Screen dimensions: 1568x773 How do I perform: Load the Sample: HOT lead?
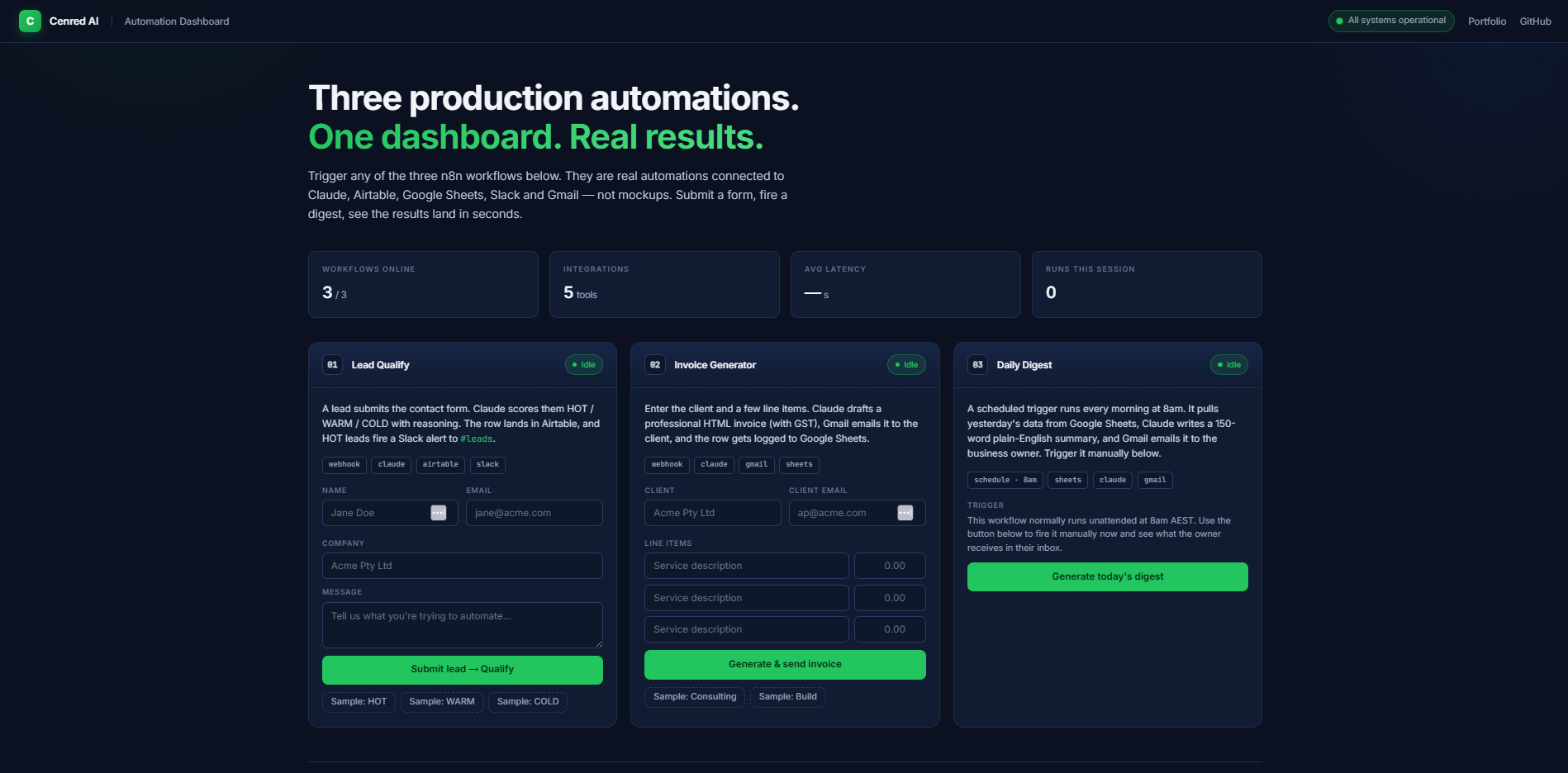point(359,702)
